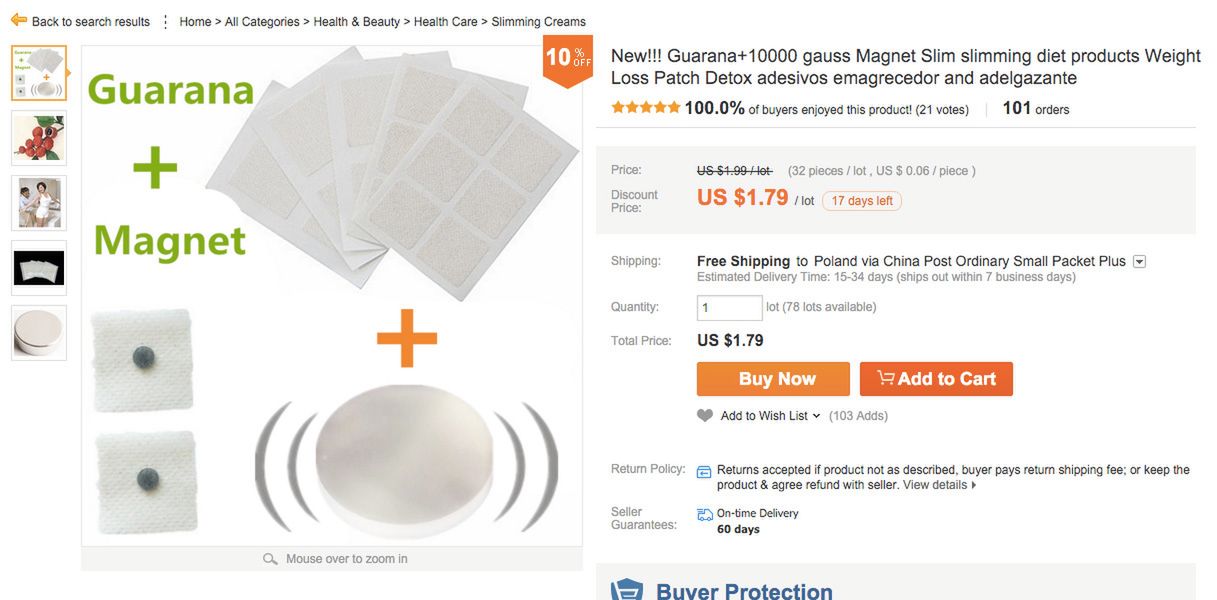Screen dimensions: 1217x600
Task: Click the return policy icon
Action: 704,471
